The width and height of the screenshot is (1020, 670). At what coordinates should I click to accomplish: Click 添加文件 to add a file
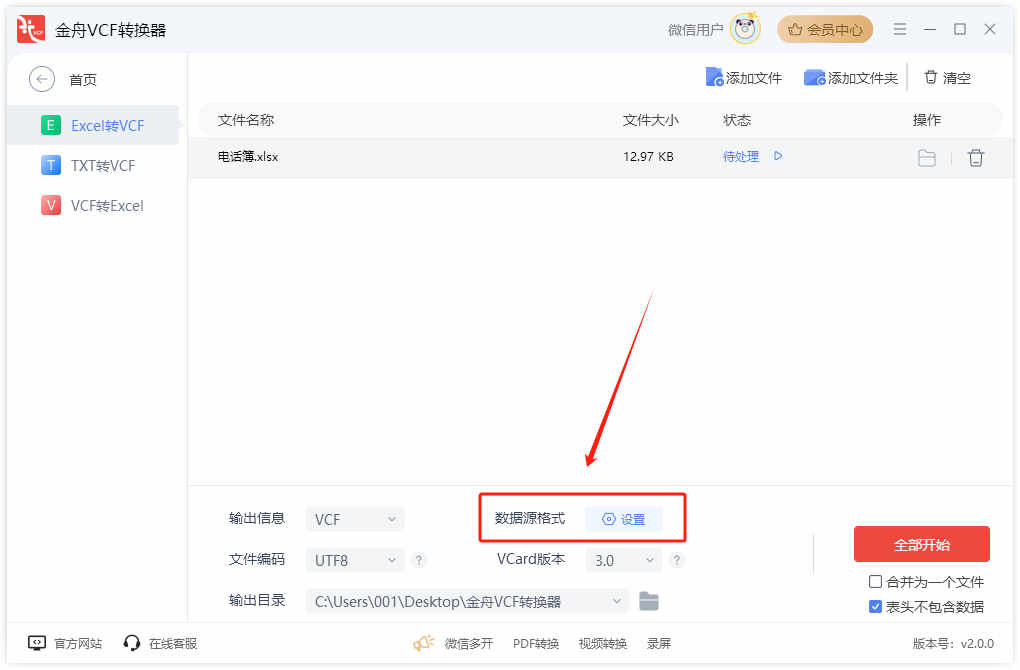(744, 78)
